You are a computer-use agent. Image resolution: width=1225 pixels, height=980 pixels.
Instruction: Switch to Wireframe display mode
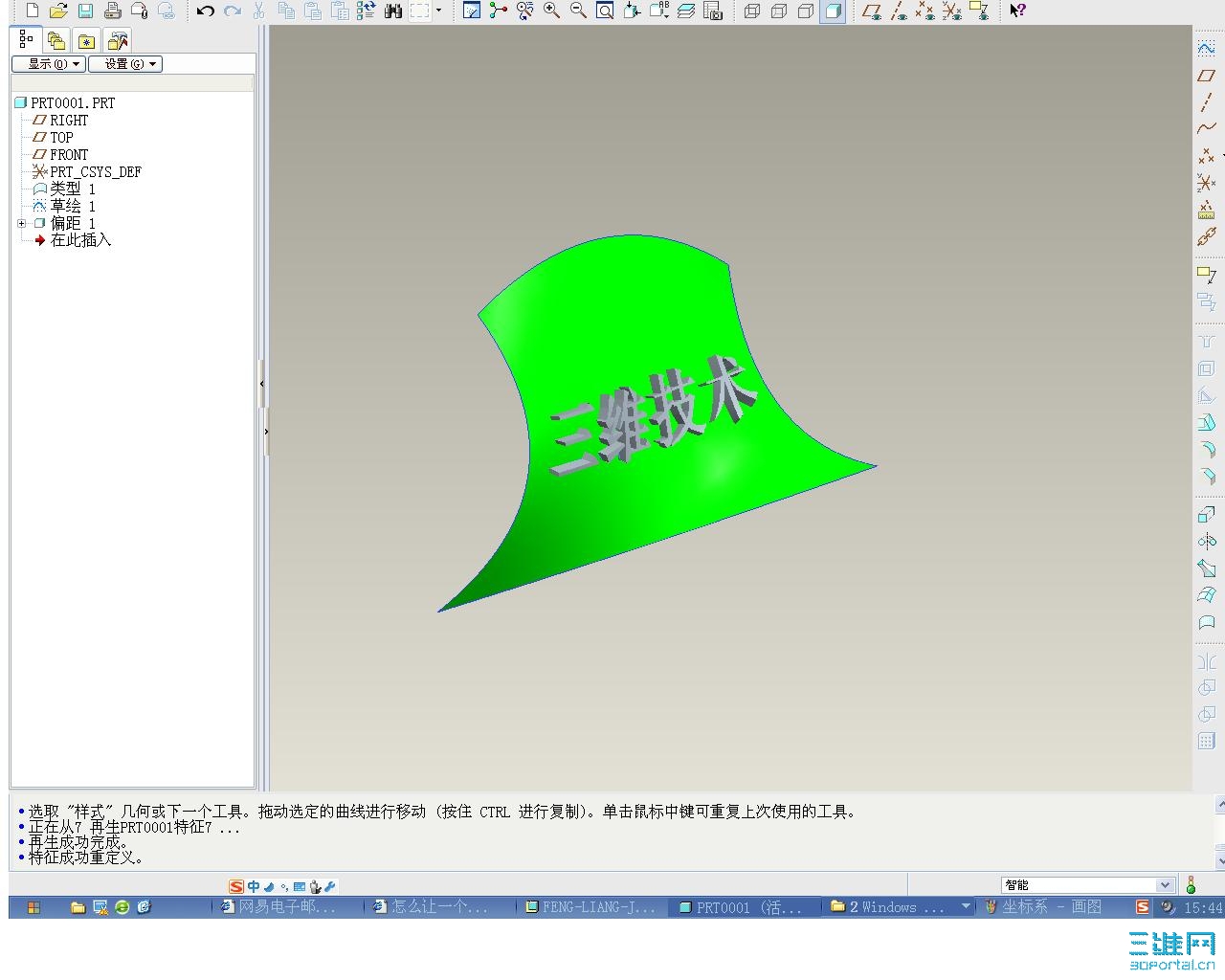[x=752, y=11]
